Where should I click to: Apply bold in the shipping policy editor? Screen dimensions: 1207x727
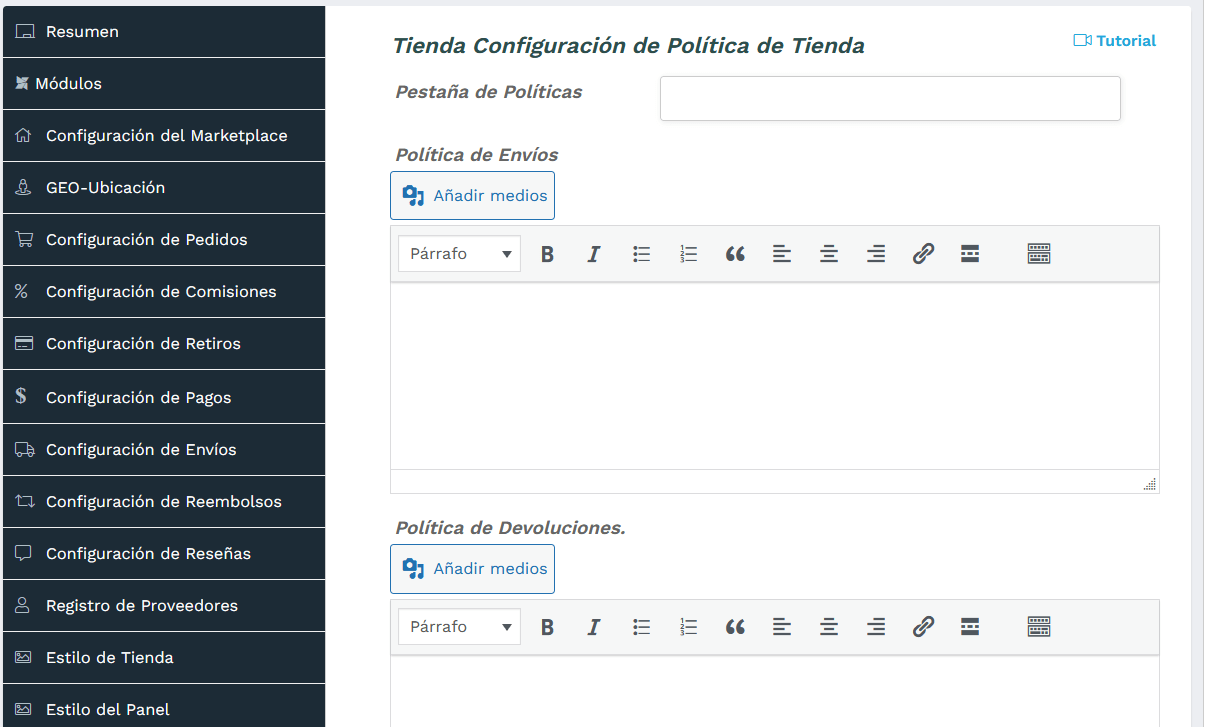pyautogui.click(x=547, y=253)
